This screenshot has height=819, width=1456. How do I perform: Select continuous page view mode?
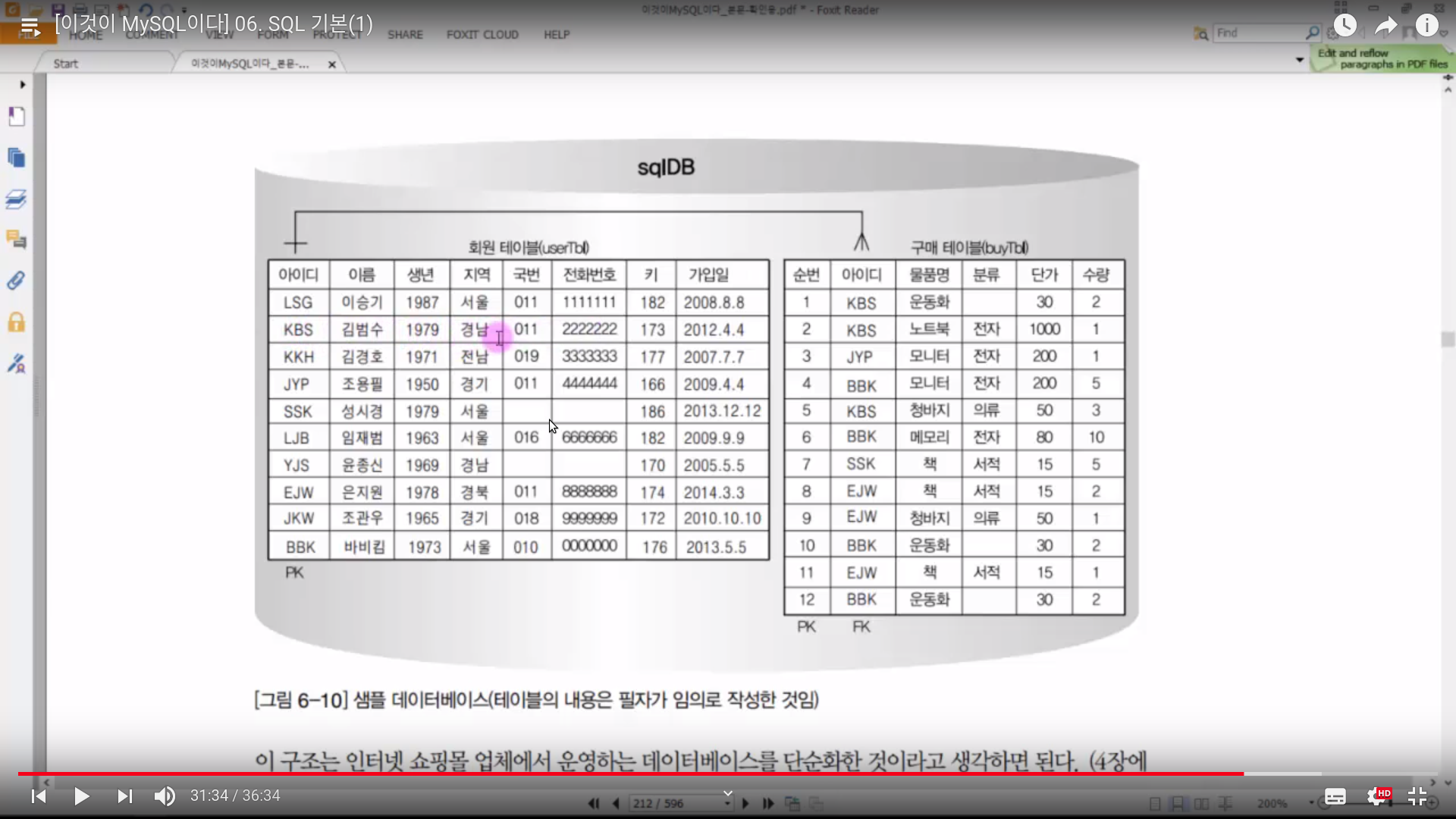pos(1178,803)
